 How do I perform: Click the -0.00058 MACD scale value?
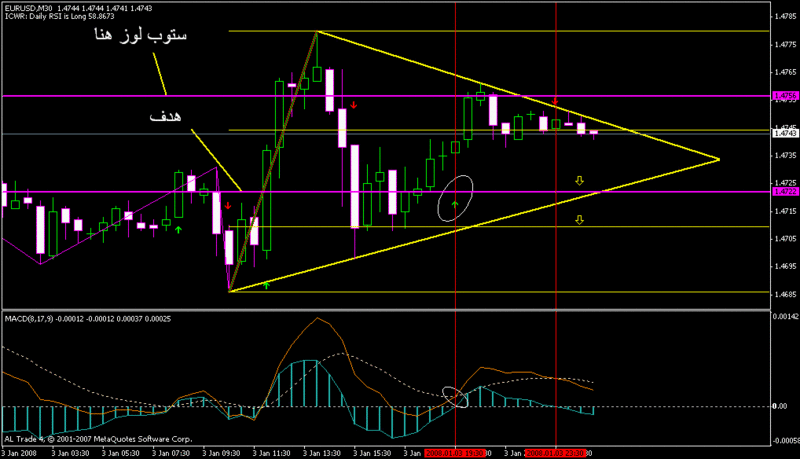coord(786,441)
